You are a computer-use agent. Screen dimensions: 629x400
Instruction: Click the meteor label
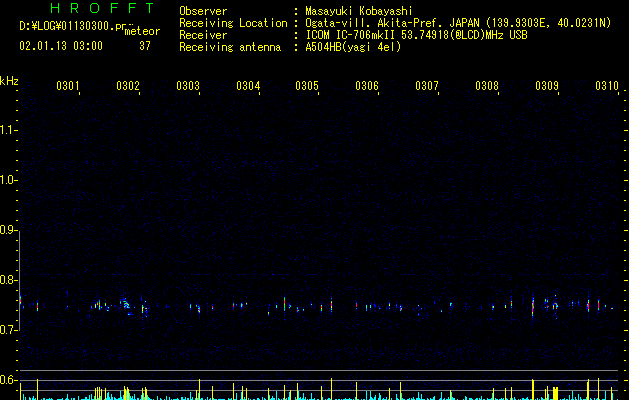142,31
